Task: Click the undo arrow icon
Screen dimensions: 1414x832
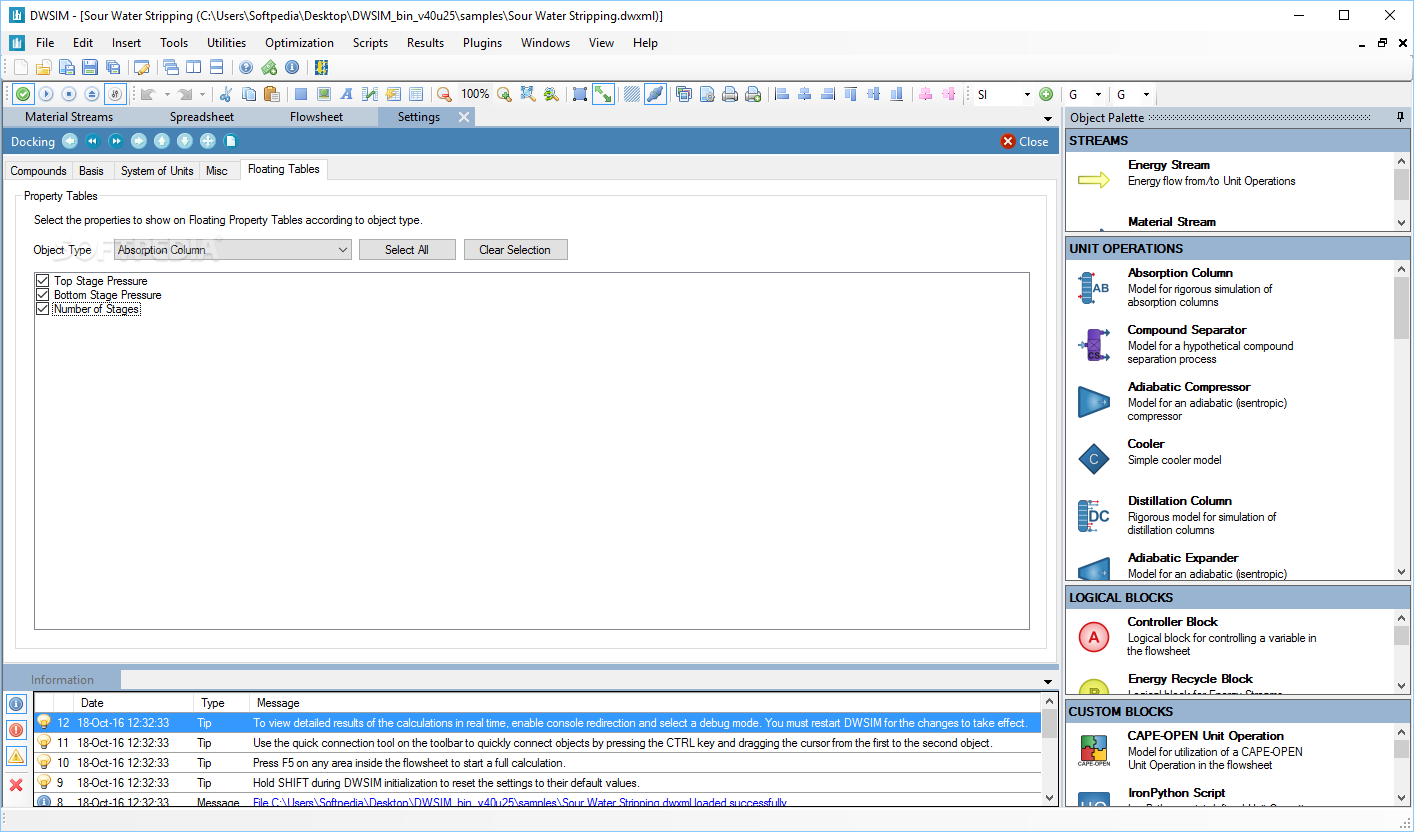Action: (x=148, y=94)
